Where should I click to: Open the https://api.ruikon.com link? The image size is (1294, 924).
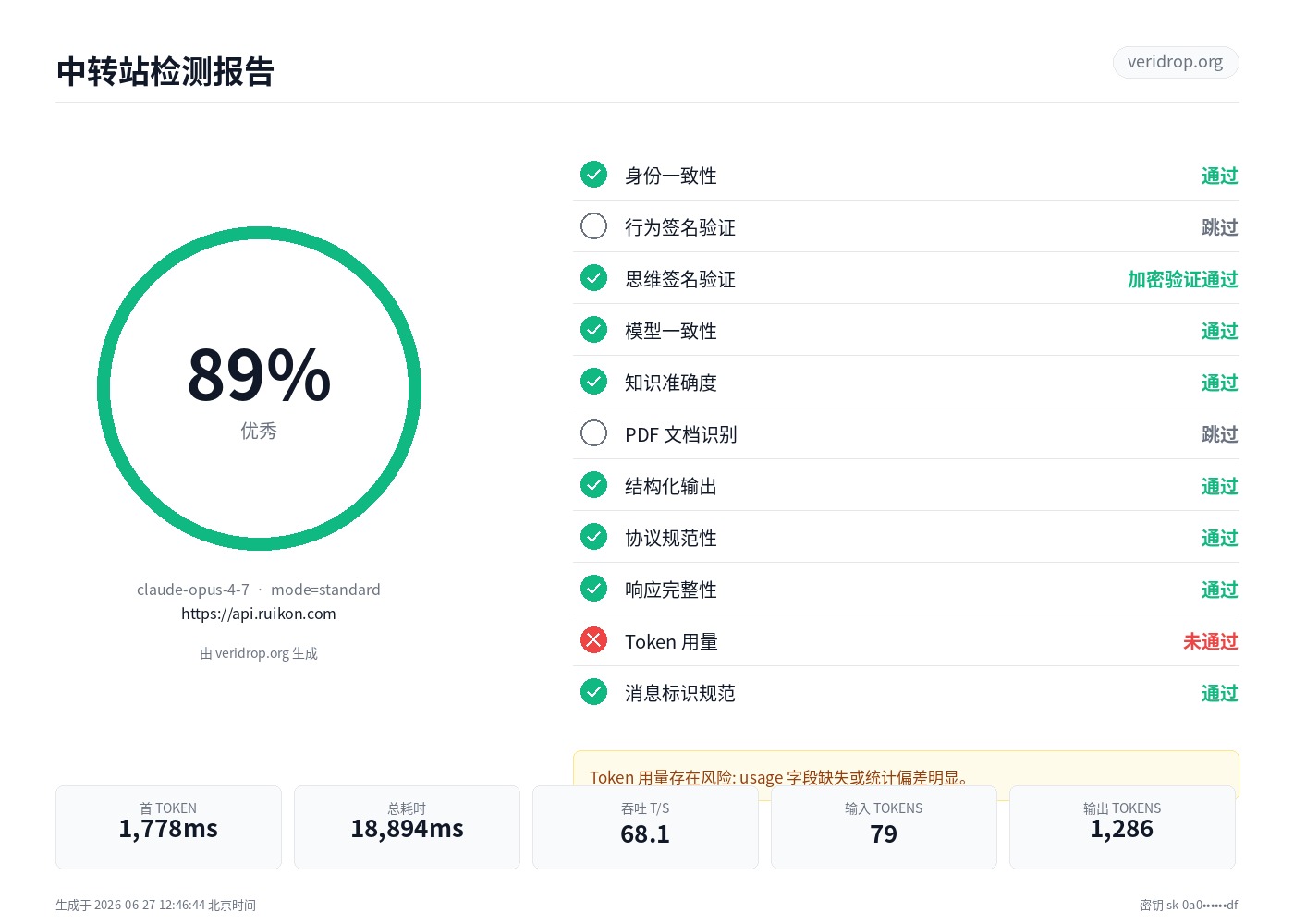pos(259,614)
